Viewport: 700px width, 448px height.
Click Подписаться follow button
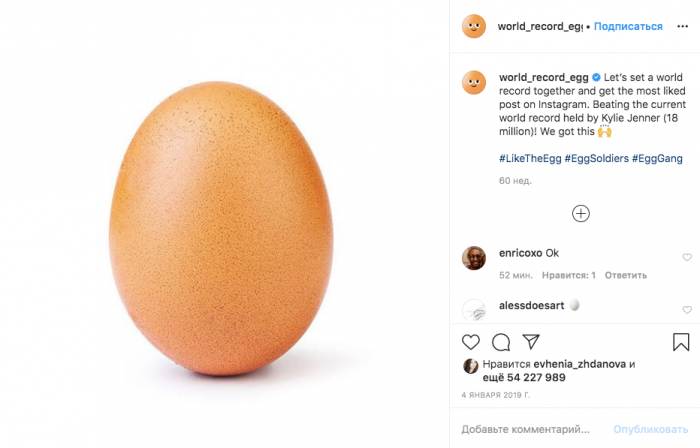point(628,26)
